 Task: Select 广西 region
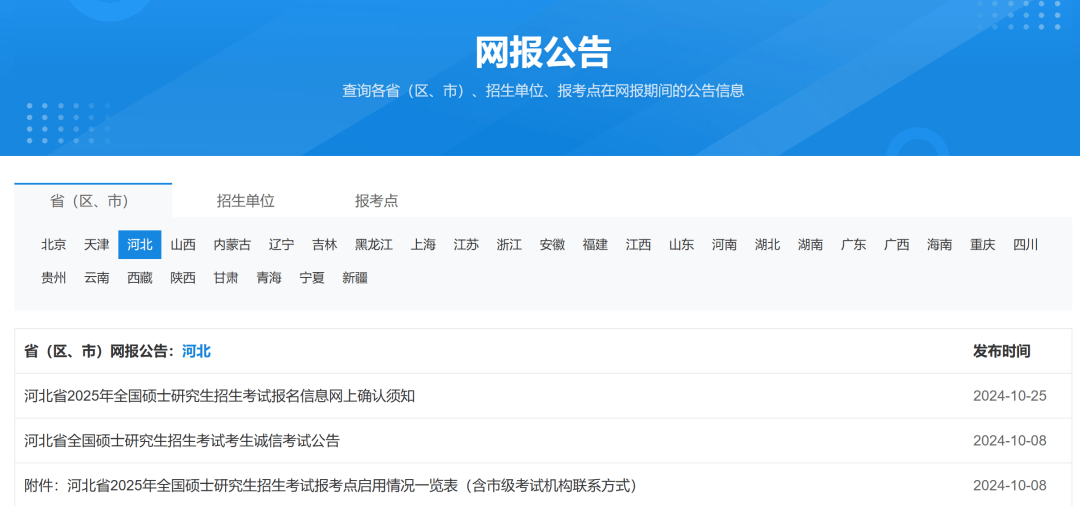(x=897, y=244)
